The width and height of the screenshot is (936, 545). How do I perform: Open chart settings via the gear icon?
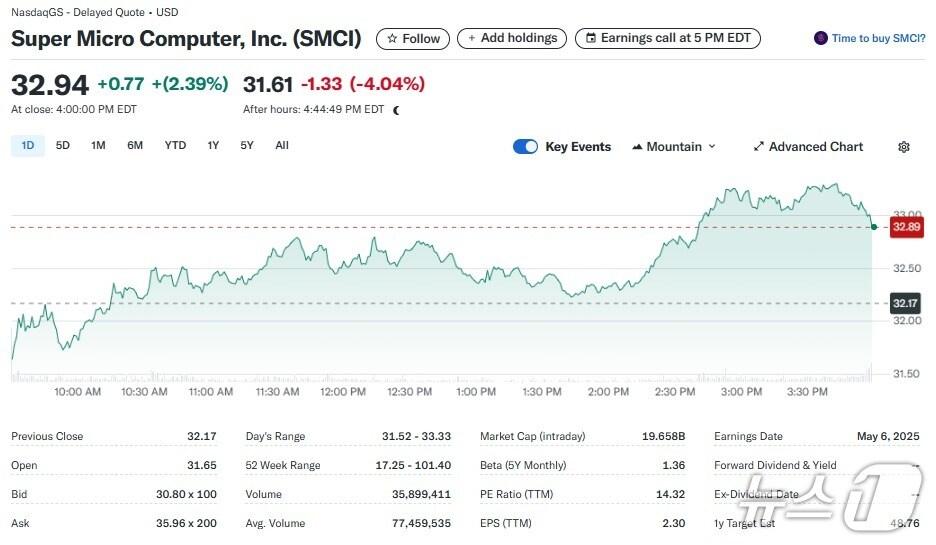coord(904,147)
